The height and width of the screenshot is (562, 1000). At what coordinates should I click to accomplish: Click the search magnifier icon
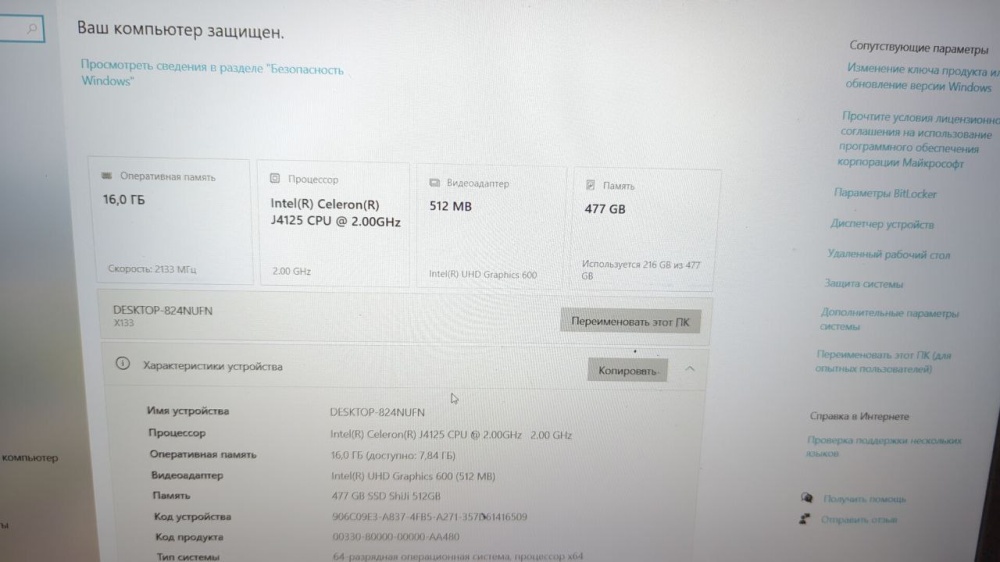[x=32, y=29]
